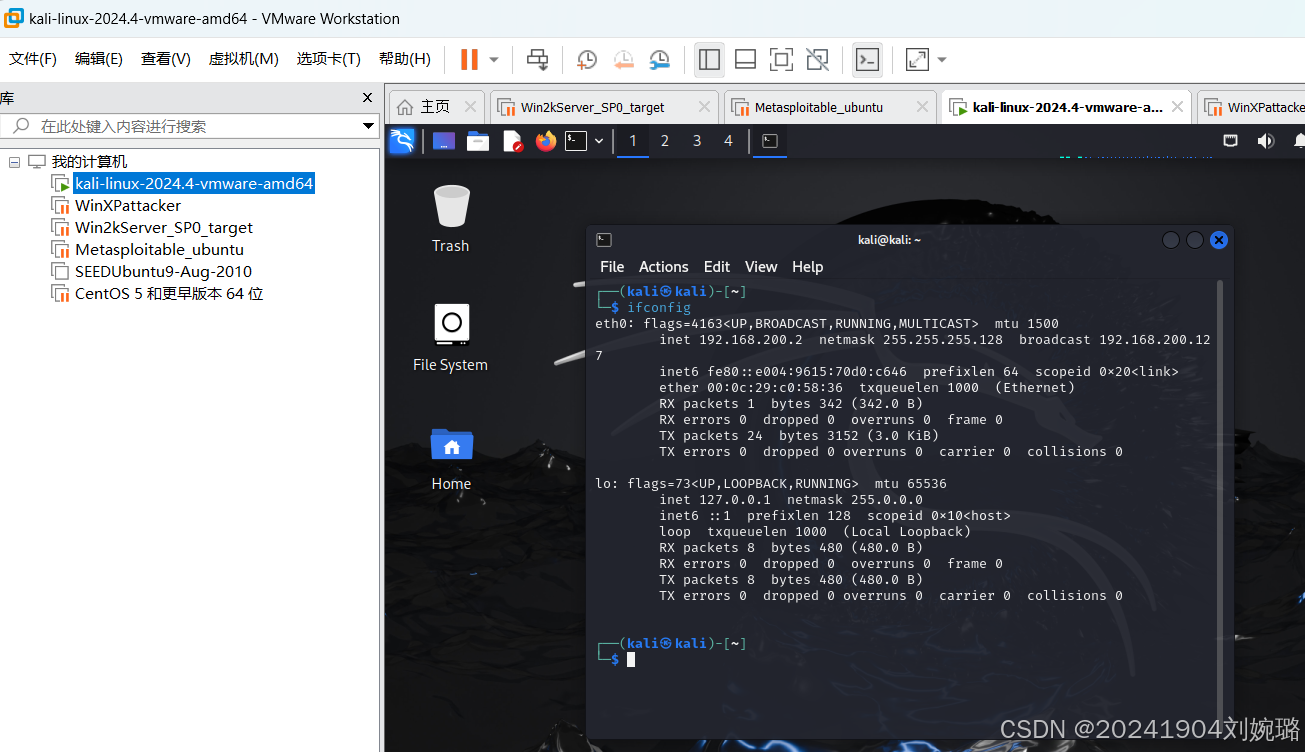Open the 编辑(E) menu
The image size is (1305, 752).
(99, 59)
